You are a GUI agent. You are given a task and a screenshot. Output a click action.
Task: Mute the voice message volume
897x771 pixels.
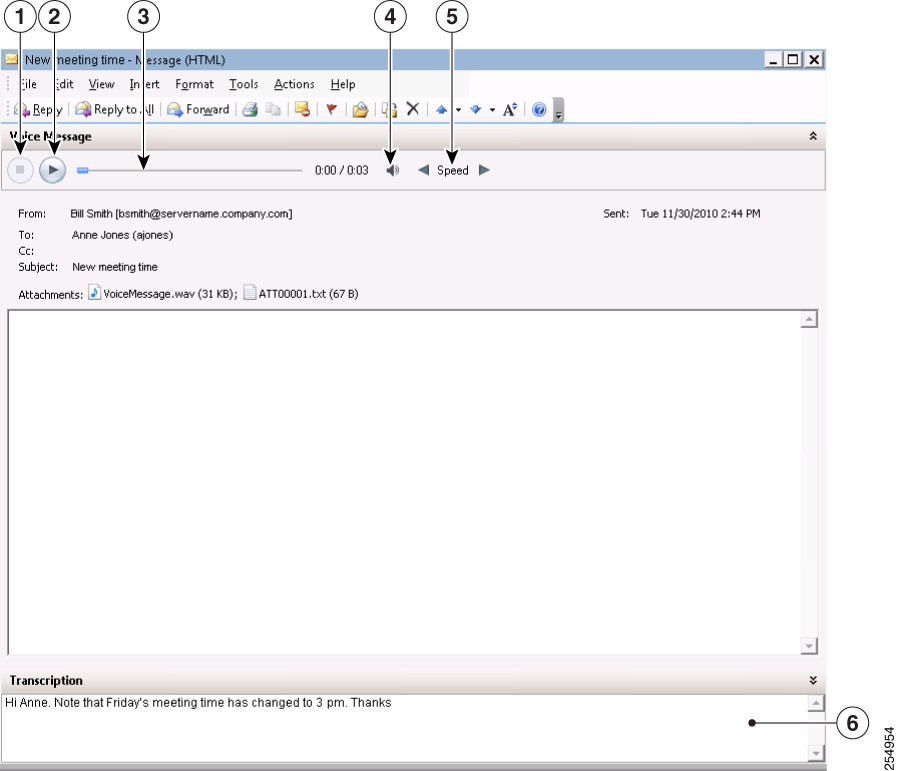pyautogui.click(x=392, y=169)
